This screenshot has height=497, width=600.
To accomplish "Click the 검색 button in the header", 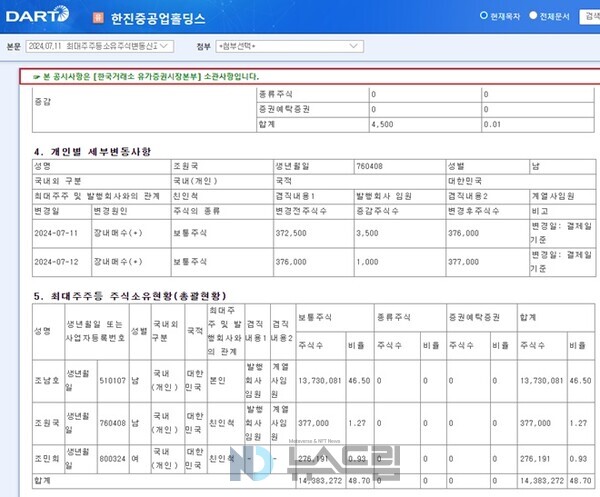I will (x=590, y=16).
